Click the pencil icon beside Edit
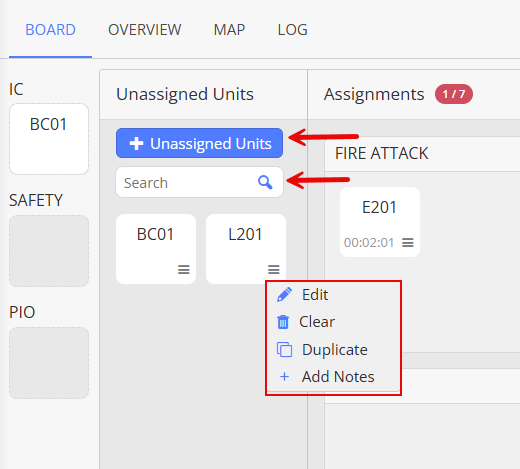 284,295
